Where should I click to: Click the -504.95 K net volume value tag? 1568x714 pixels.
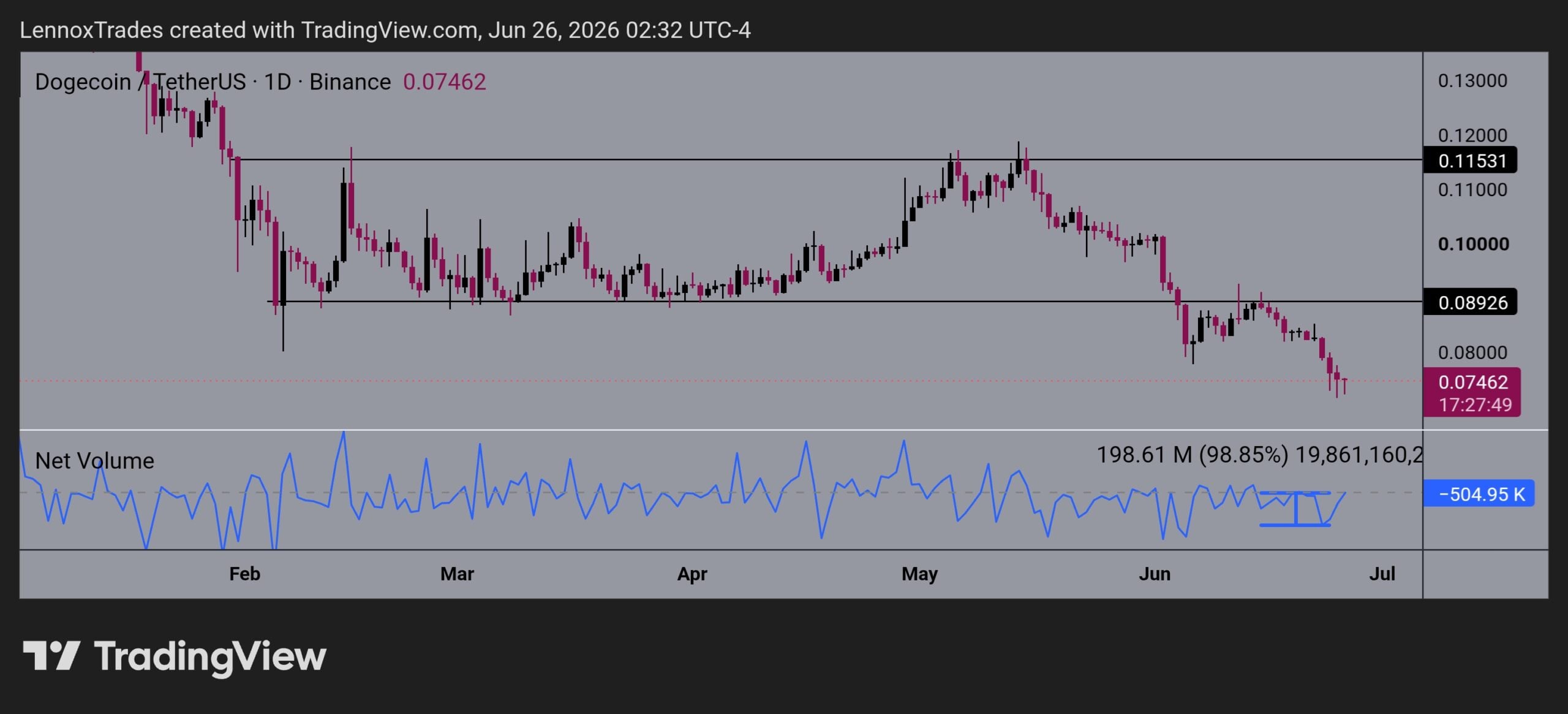coord(1479,493)
